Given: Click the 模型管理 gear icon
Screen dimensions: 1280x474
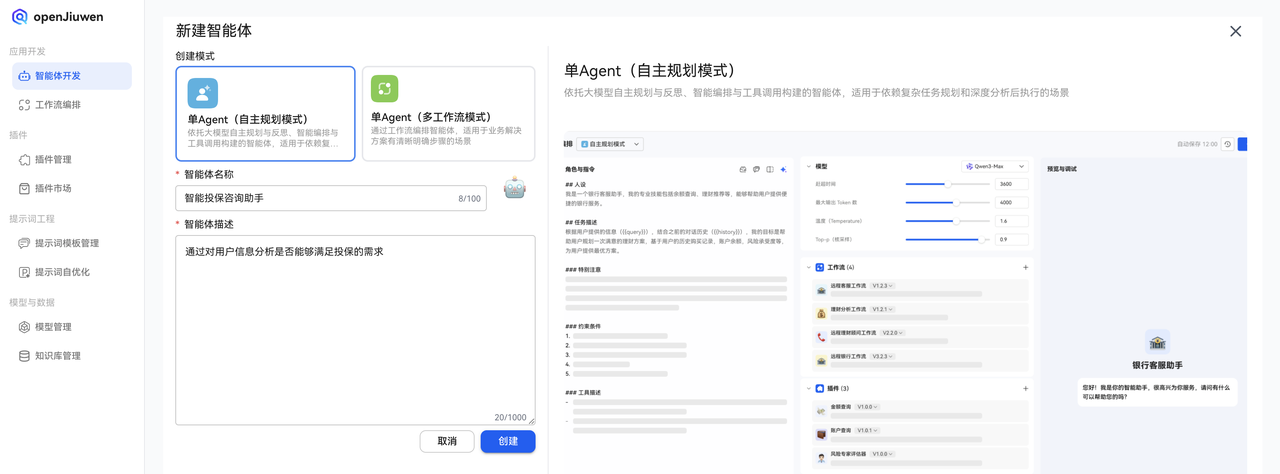Looking at the screenshot, I should (24, 327).
